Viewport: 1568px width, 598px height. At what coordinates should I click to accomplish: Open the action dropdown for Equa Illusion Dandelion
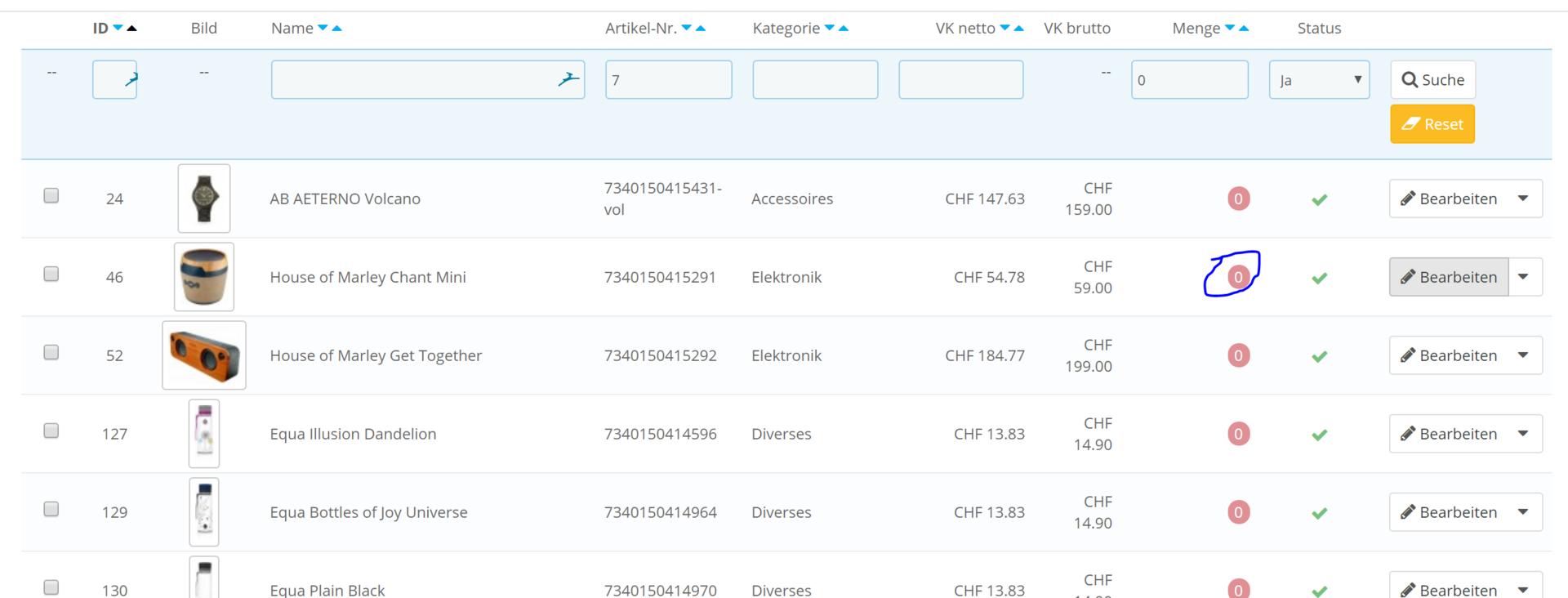click(x=1524, y=434)
